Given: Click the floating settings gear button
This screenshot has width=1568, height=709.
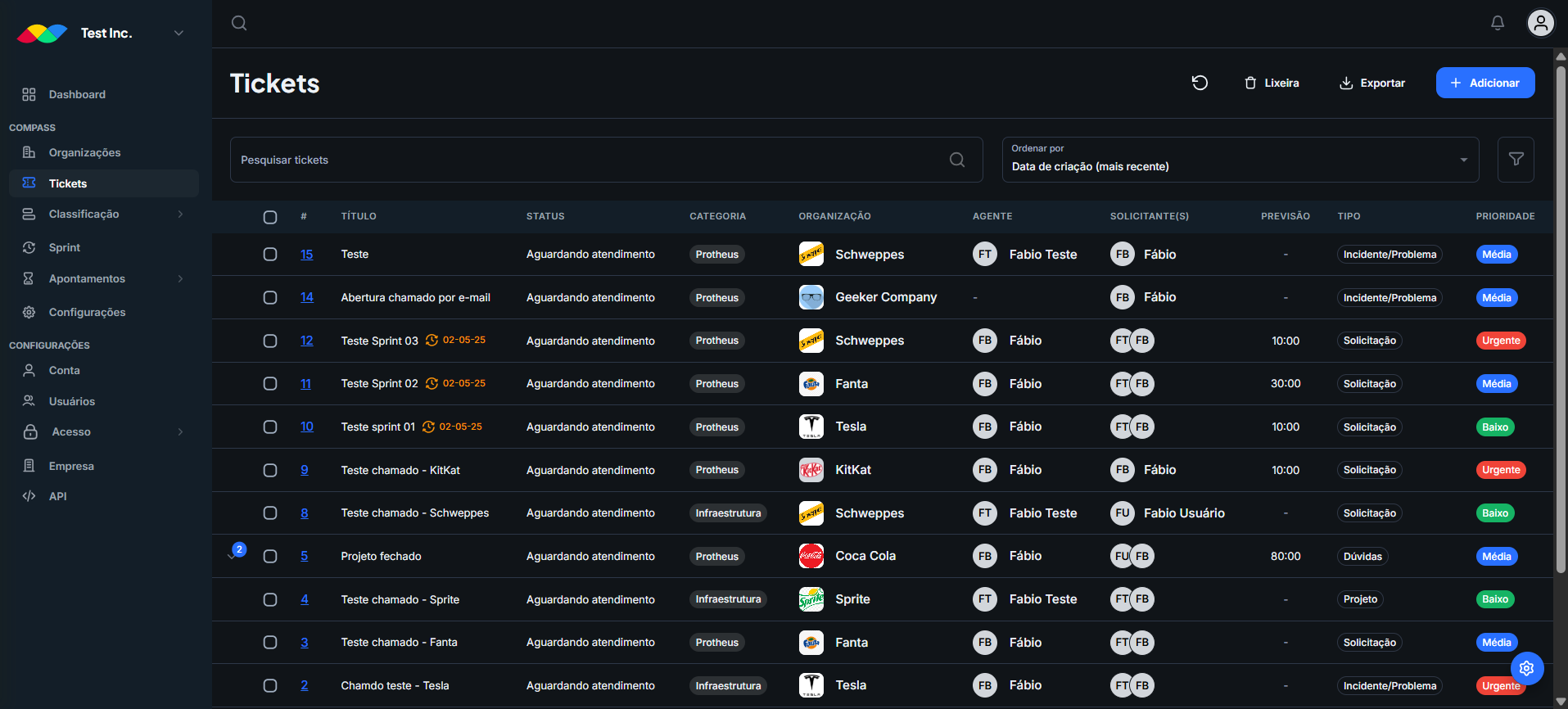Looking at the screenshot, I should coord(1527,668).
